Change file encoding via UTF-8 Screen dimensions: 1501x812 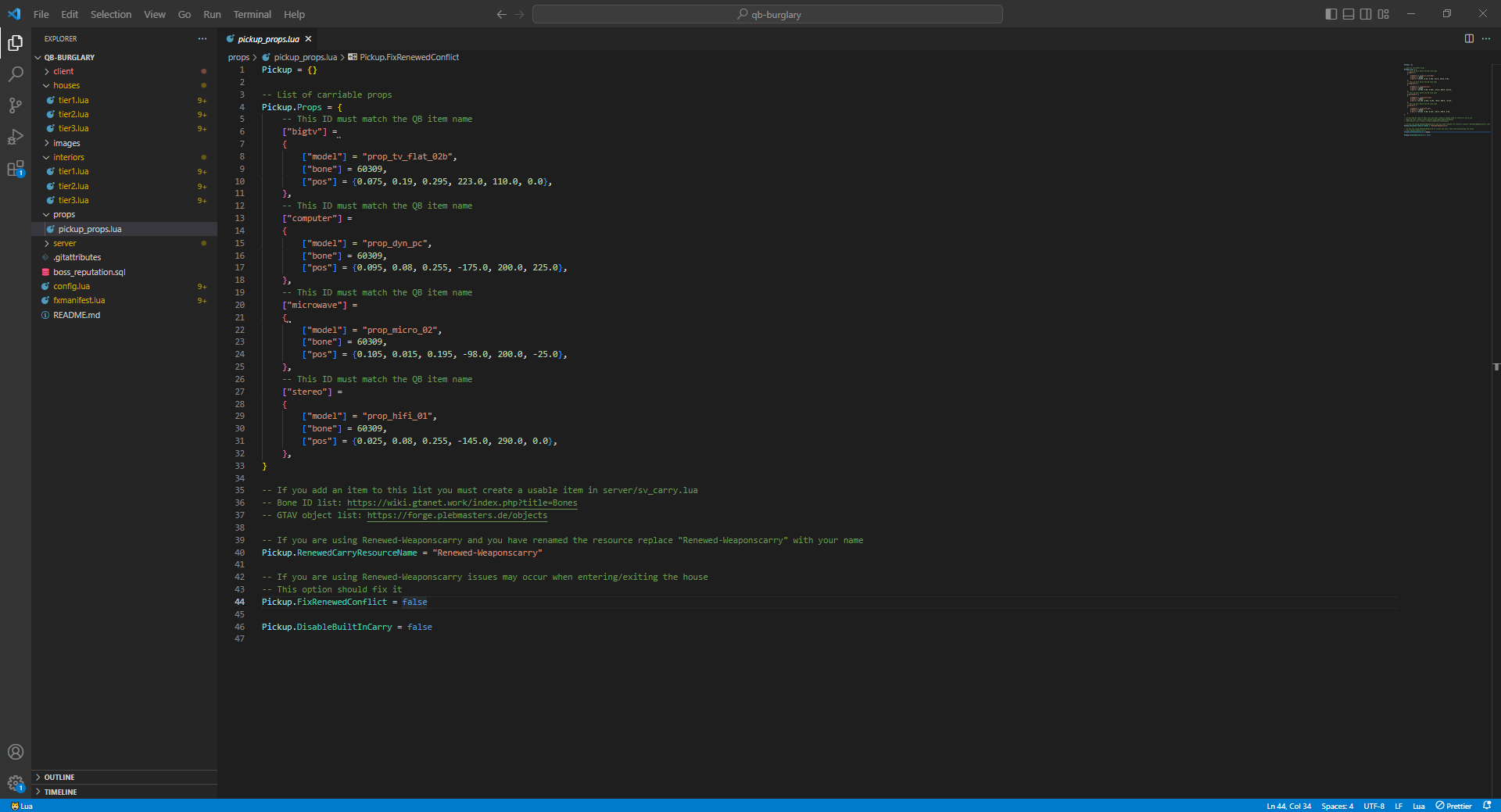pos(1374,806)
